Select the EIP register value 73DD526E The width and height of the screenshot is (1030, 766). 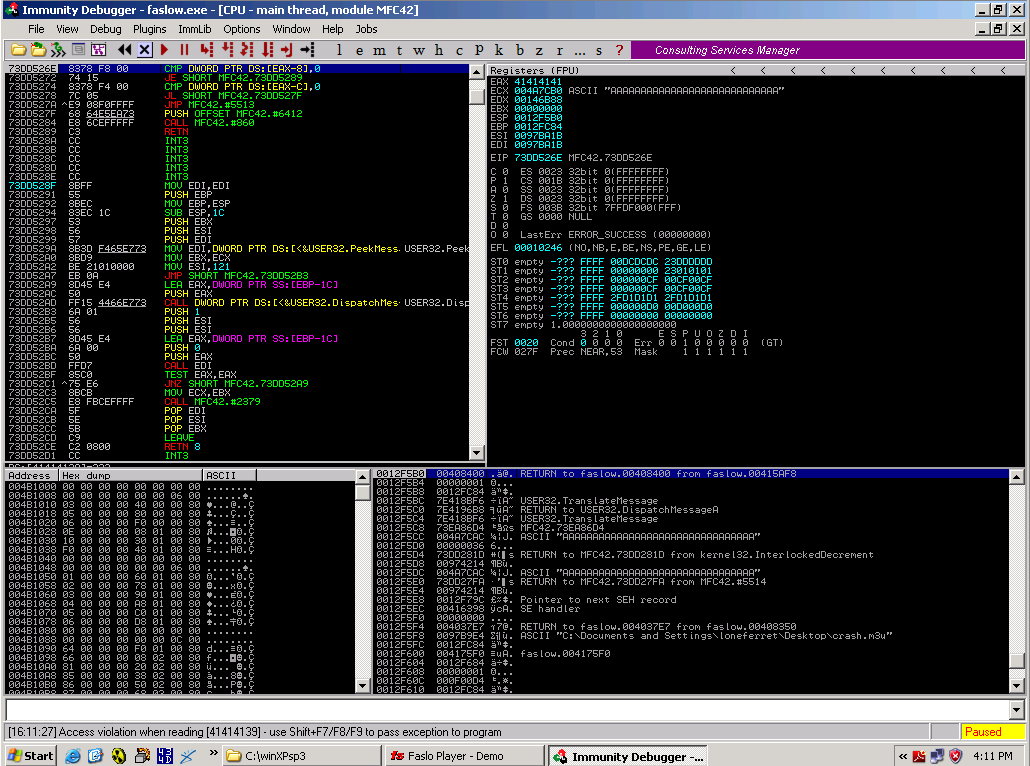538,158
